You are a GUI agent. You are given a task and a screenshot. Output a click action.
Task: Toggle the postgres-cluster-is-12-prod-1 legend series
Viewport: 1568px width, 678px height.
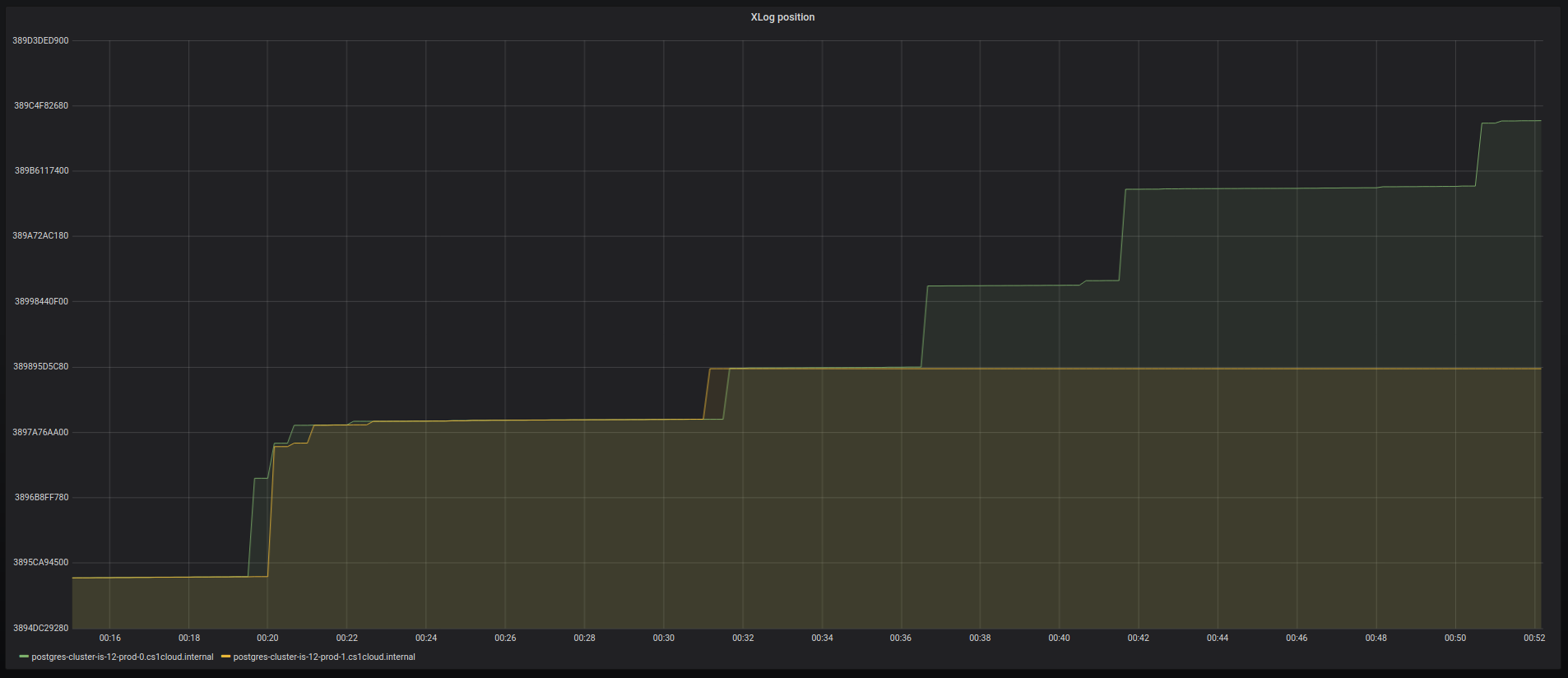coord(324,657)
